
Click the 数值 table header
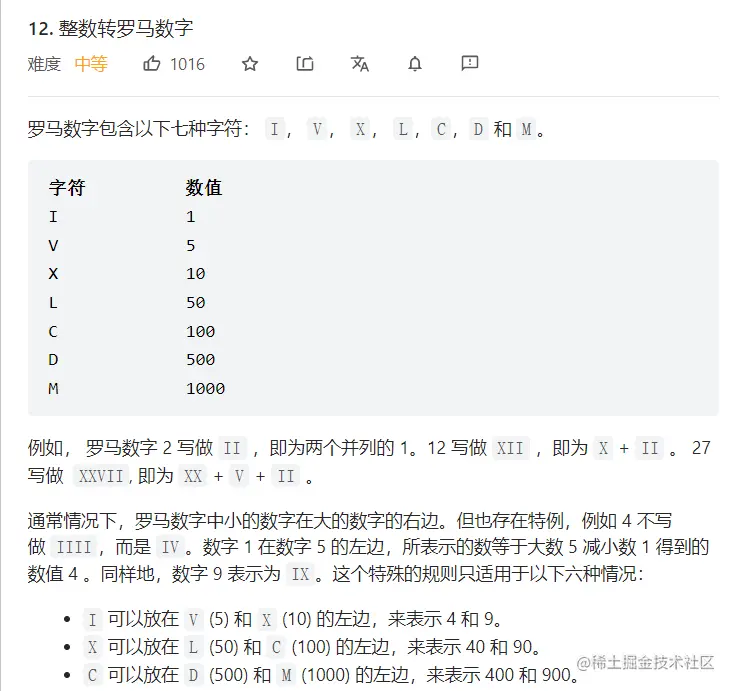[204, 188]
